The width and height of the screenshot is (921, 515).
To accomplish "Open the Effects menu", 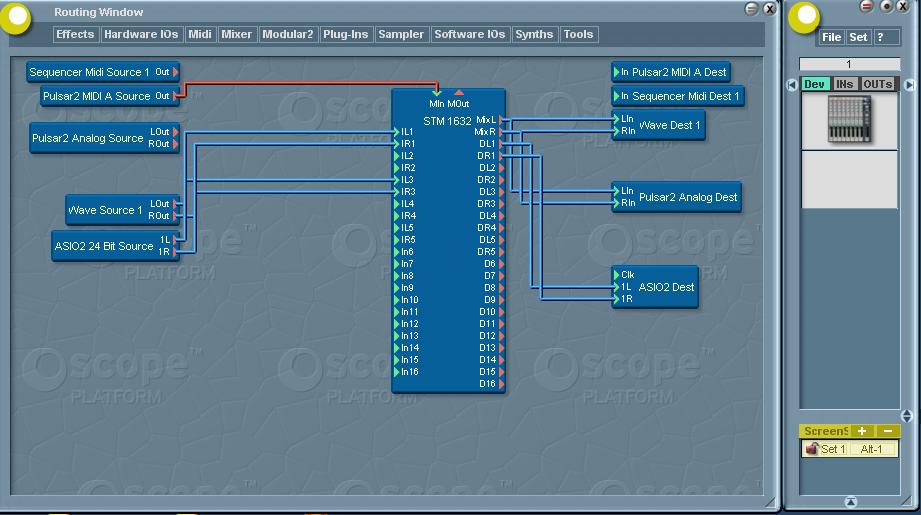I will 75,34.
